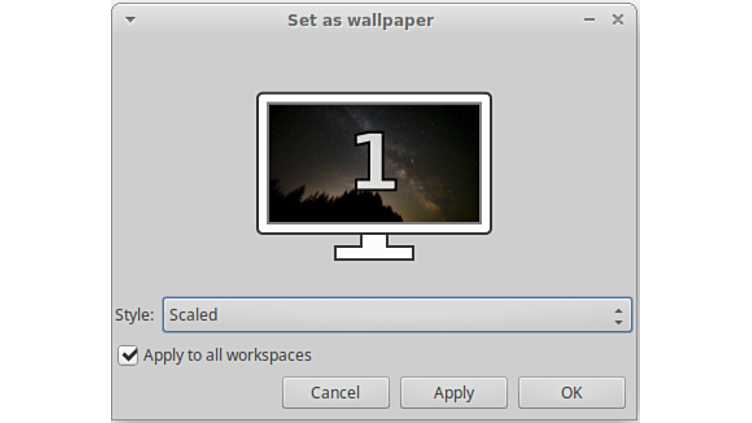Click the monitor stand base icon
This screenshot has width=752, height=423.
click(x=374, y=253)
